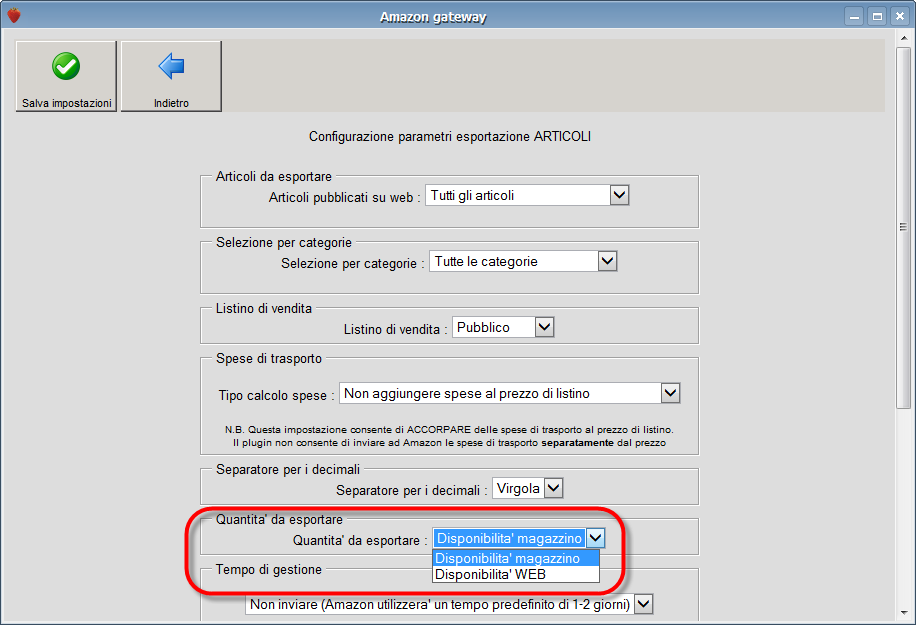This screenshot has width=916, height=625.
Task: Click the Pubblico listino value
Action: 494,327
